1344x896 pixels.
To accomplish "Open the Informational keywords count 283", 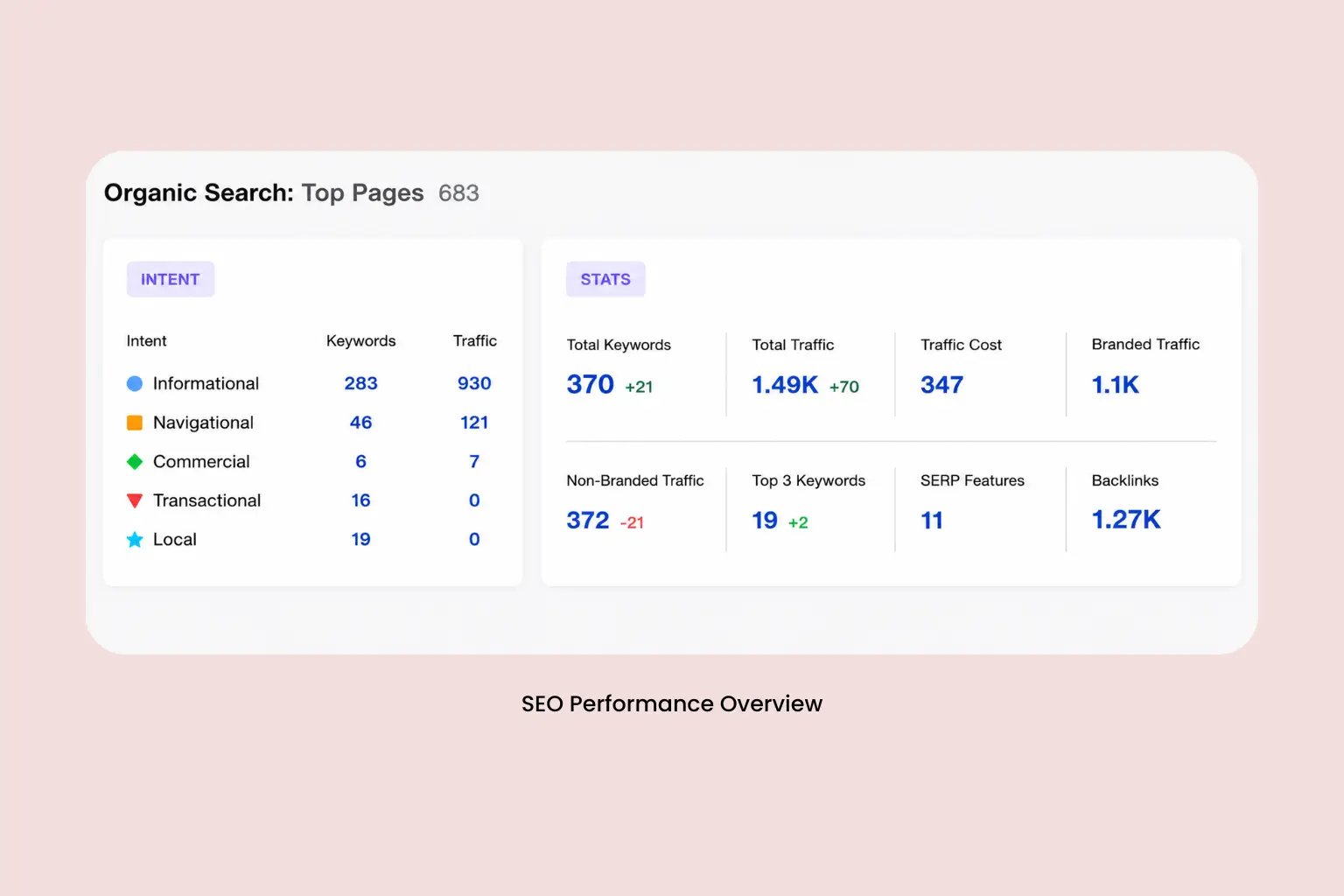I will point(360,383).
